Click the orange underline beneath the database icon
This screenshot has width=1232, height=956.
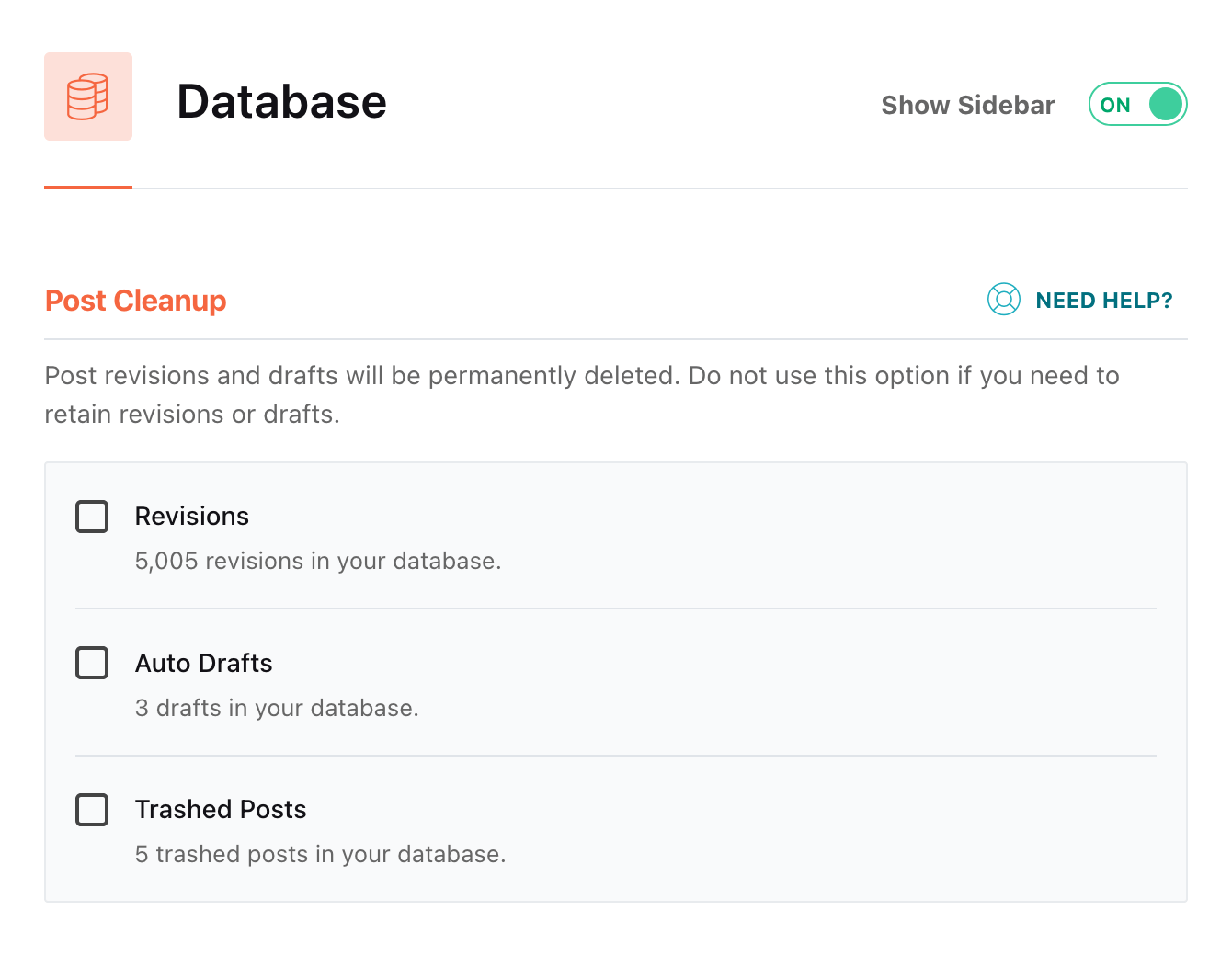coord(88,188)
